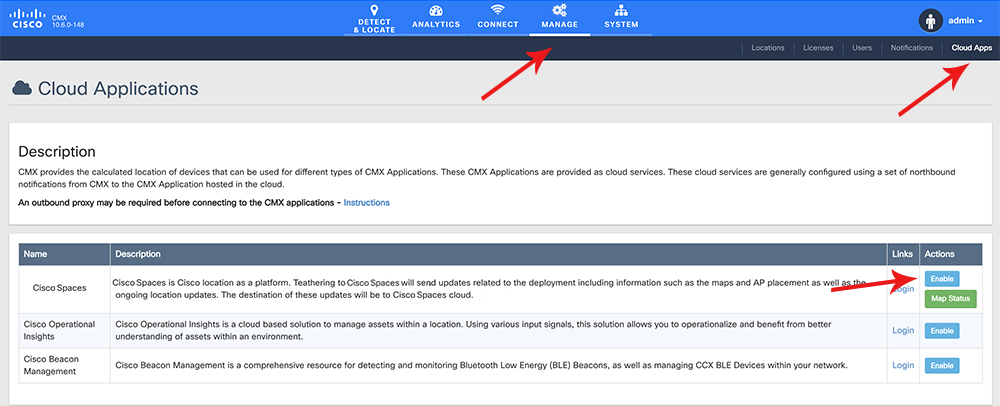Click the green Map Status button

[950, 299]
